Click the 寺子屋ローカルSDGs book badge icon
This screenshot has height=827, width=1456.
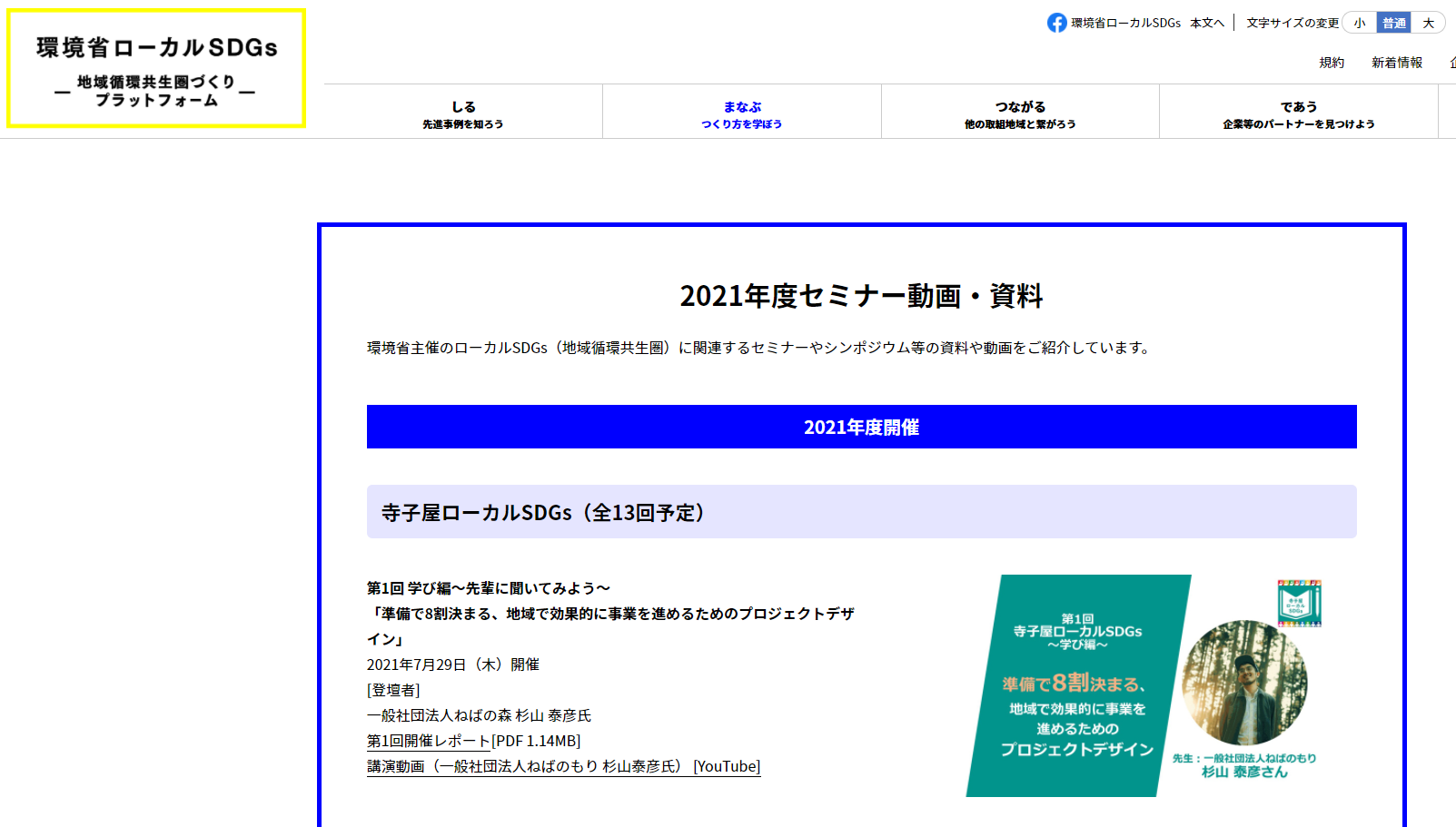[1299, 603]
